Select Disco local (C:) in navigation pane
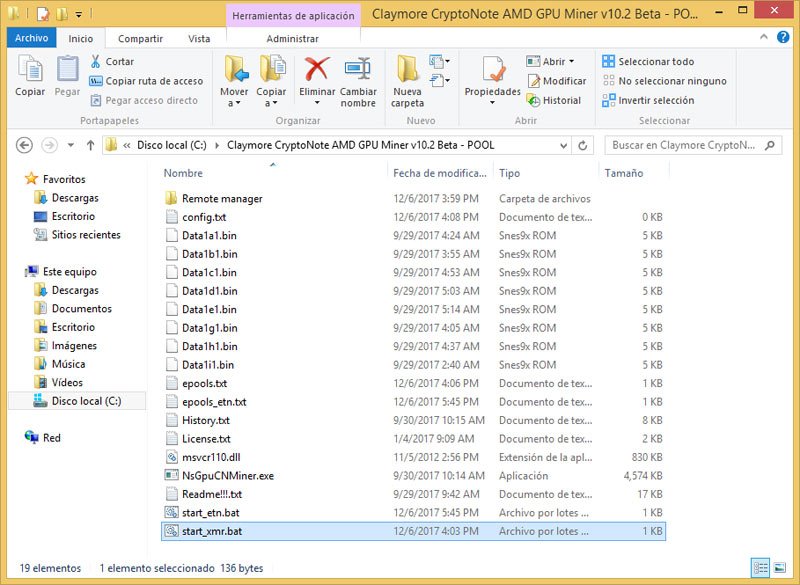Viewport: 800px width, 585px height. click(78, 401)
